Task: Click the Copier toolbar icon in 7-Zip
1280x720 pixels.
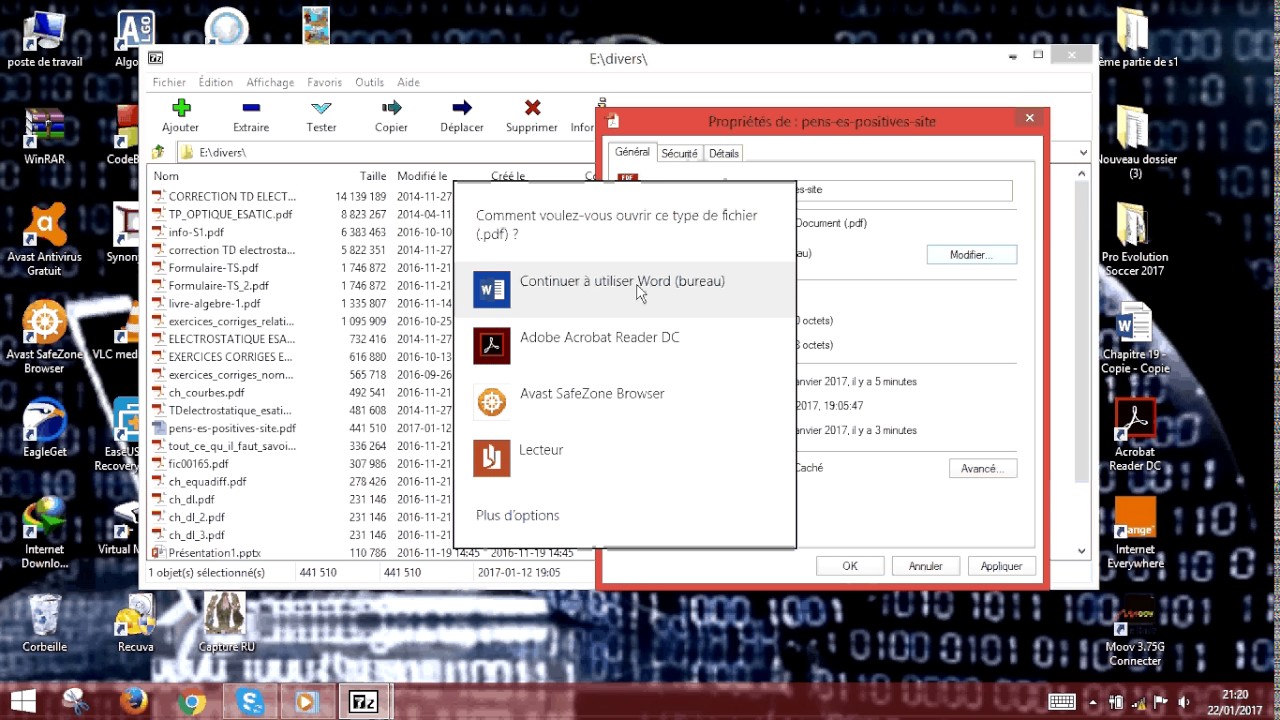Action: click(391, 115)
